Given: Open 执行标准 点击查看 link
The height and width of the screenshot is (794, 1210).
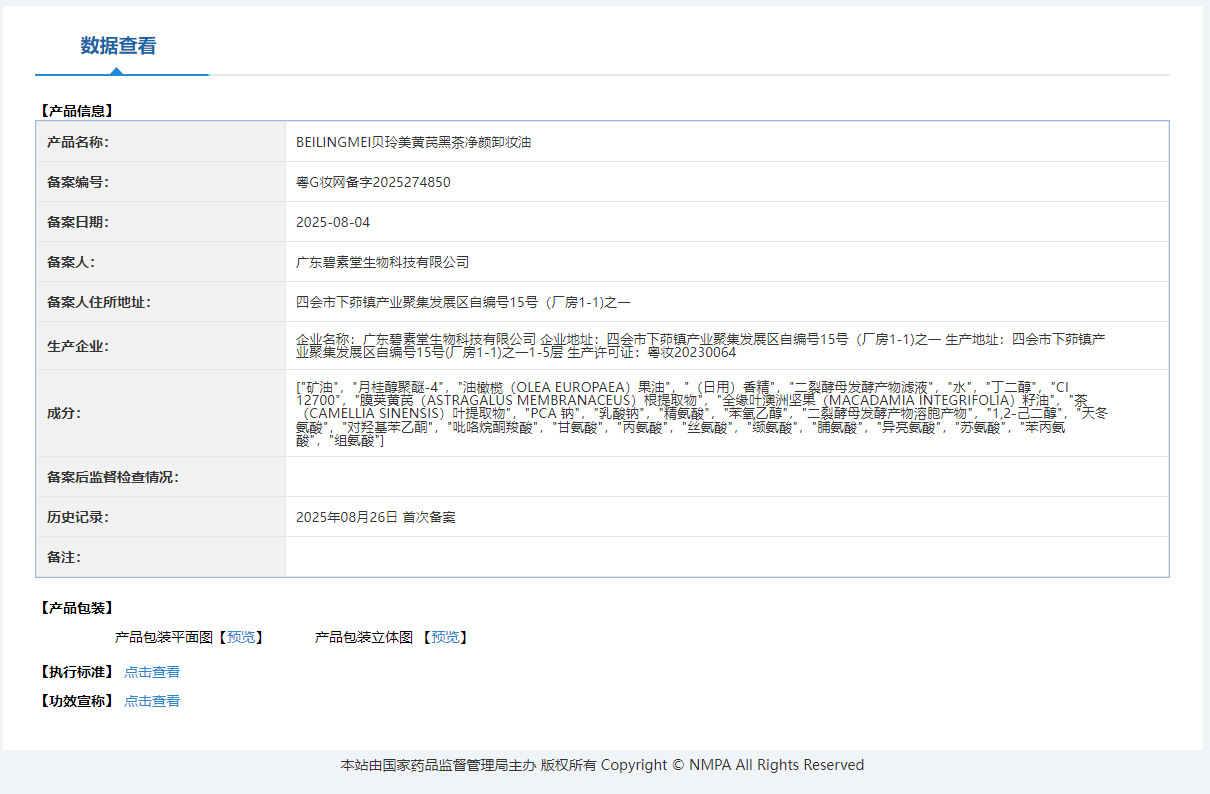Looking at the screenshot, I should (152, 672).
